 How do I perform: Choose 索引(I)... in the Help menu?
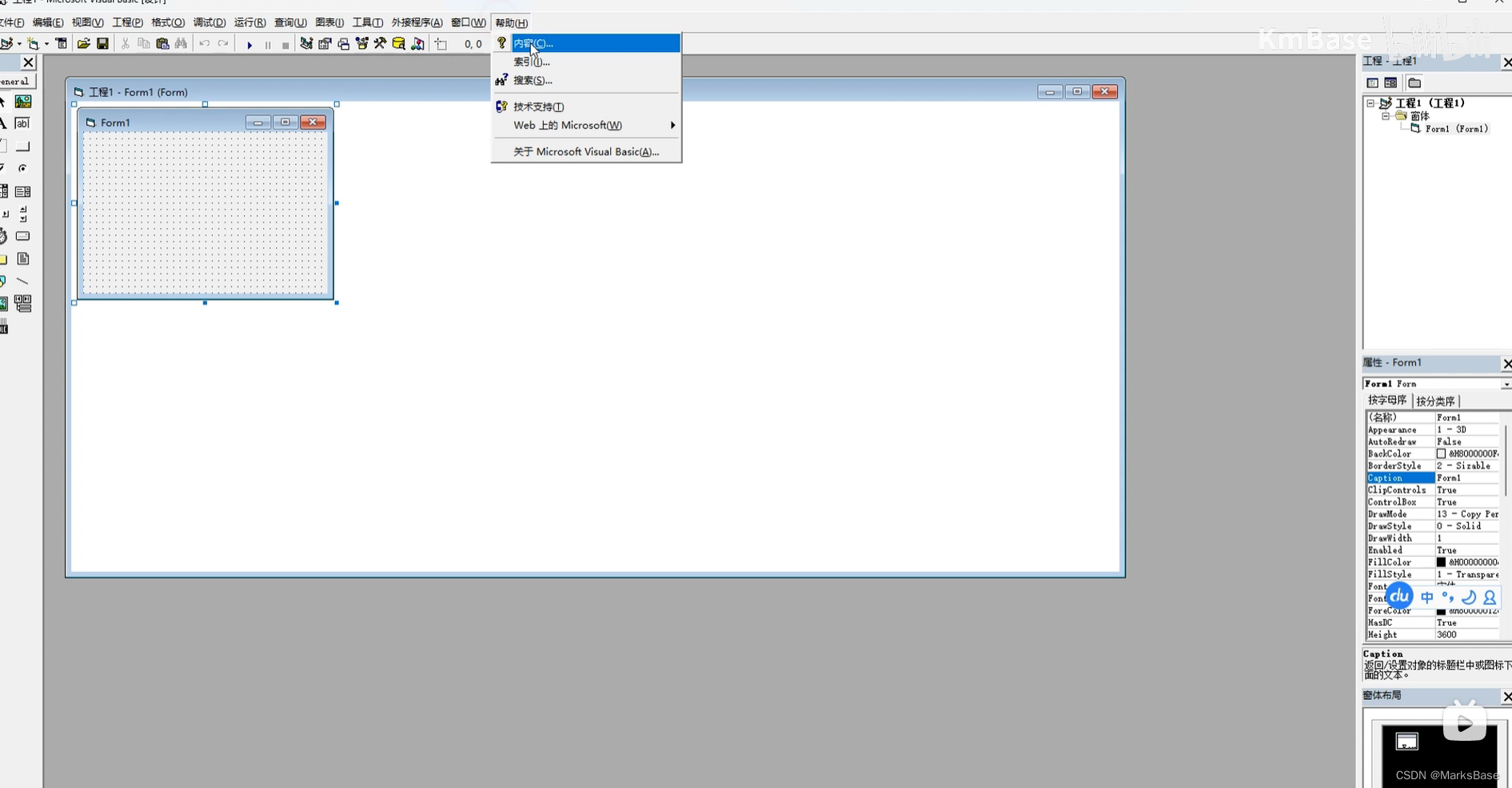[586, 62]
